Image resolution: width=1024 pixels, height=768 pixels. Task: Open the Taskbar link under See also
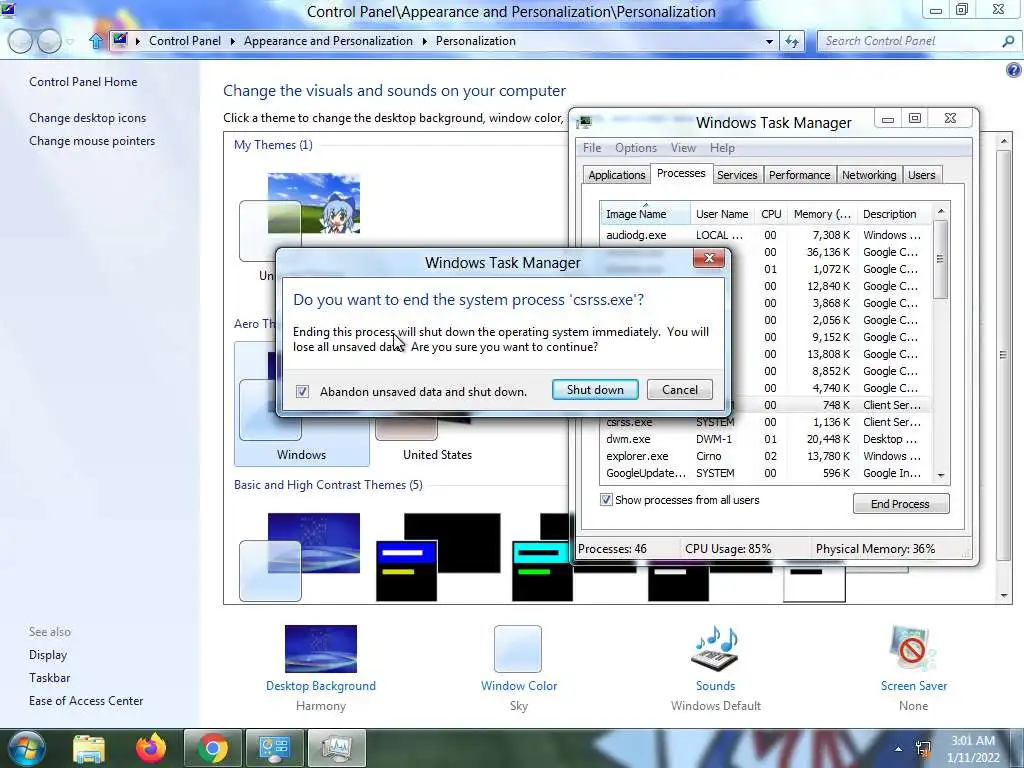(x=50, y=677)
